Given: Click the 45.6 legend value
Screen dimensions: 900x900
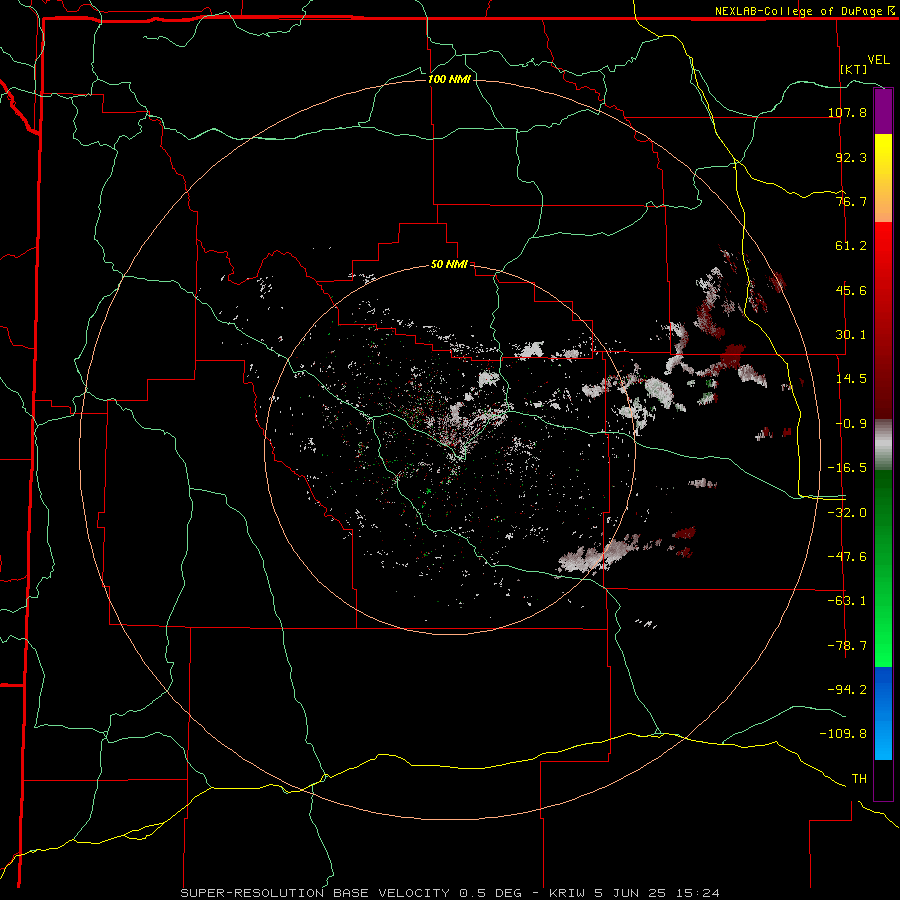Looking at the screenshot, I should (x=851, y=290).
